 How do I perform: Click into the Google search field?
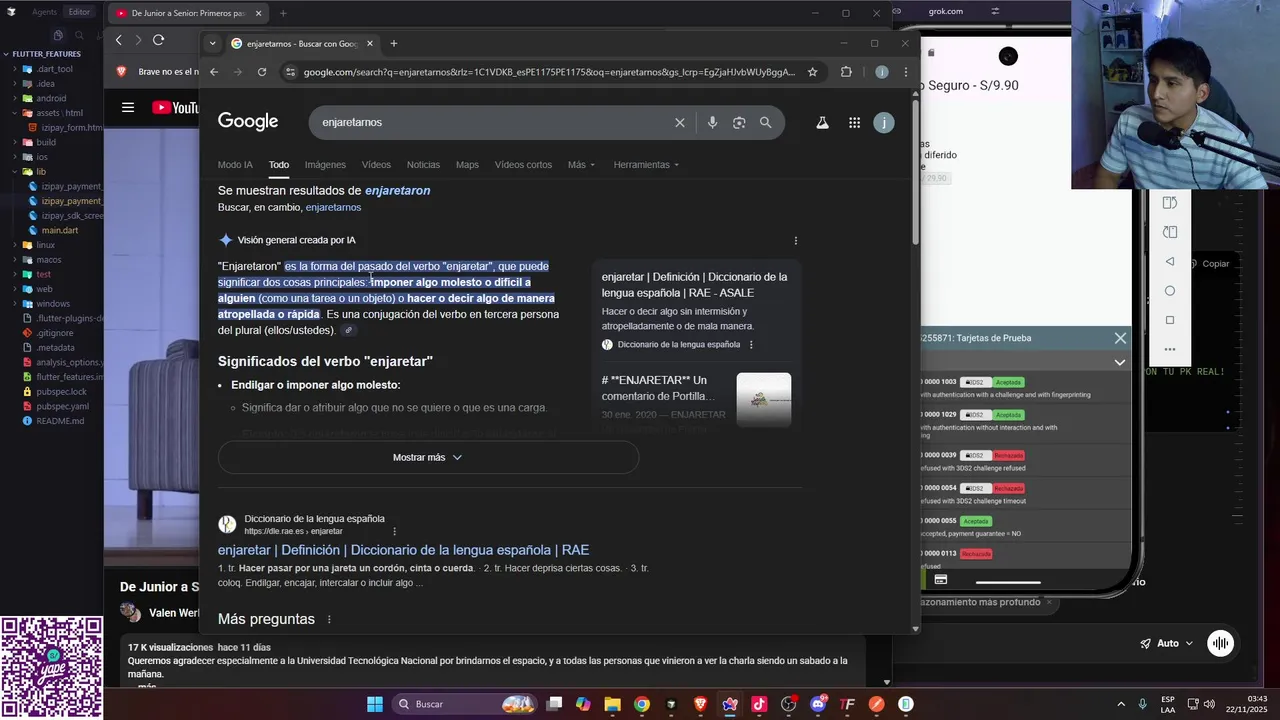click(490, 122)
